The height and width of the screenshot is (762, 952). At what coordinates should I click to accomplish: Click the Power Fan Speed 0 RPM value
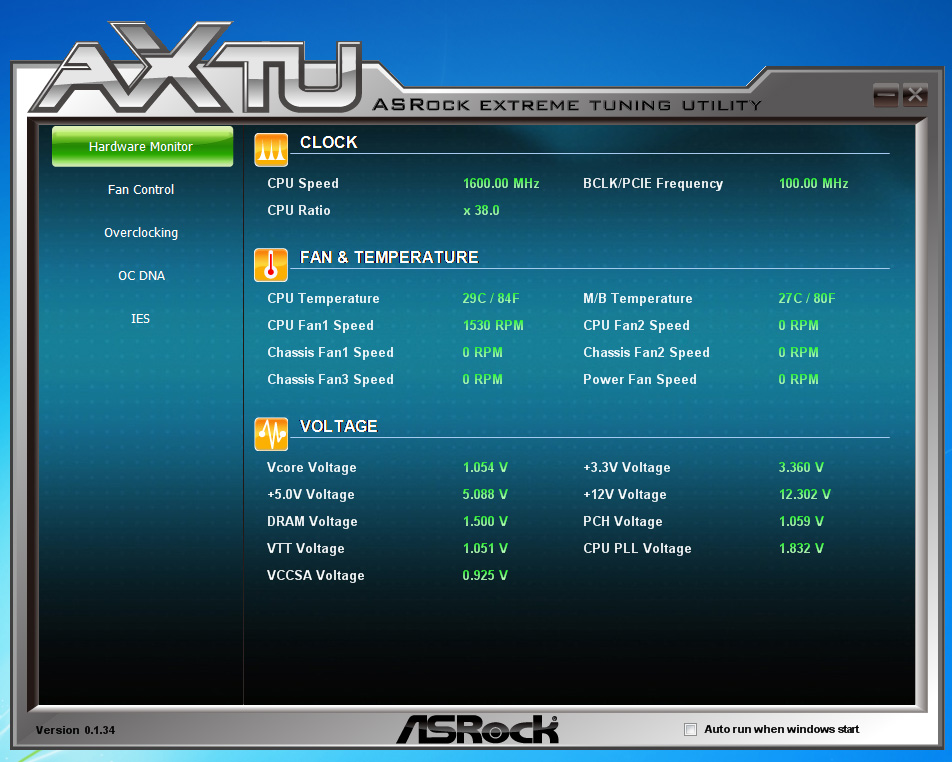tap(798, 379)
